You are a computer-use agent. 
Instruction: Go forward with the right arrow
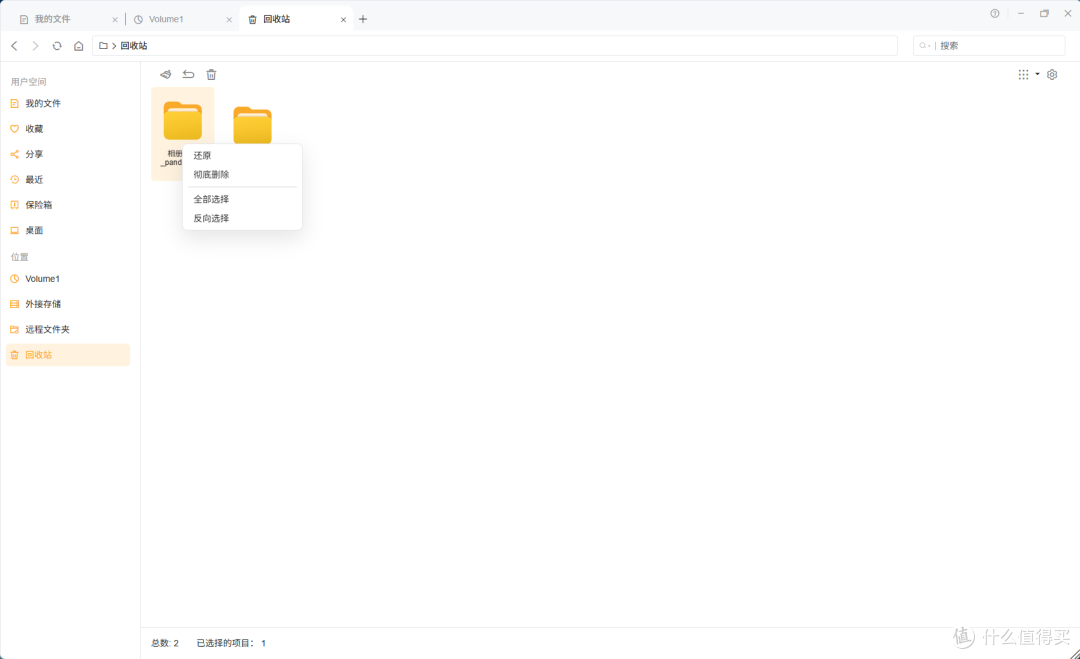click(x=35, y=46)
